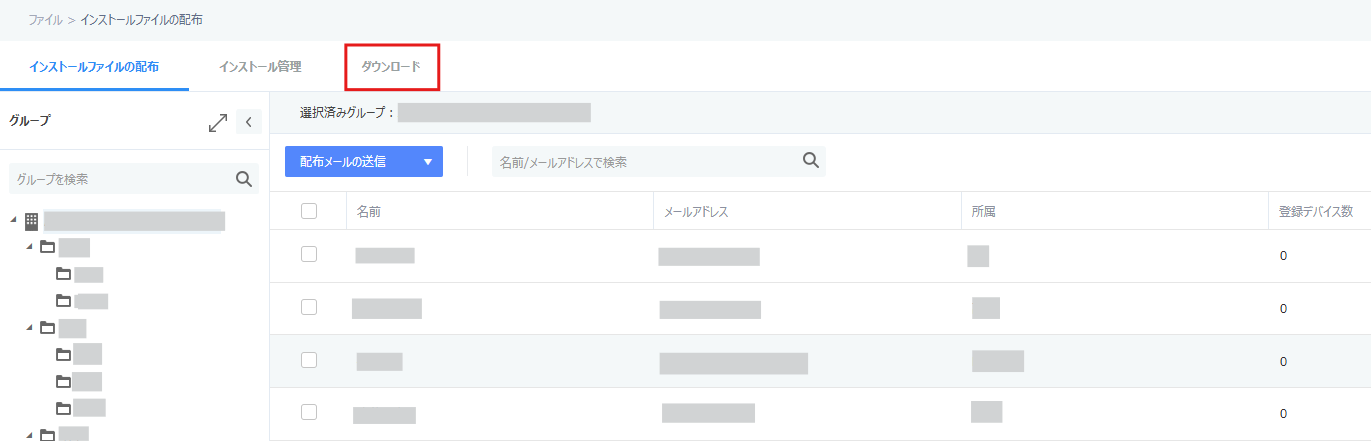Expand the group panel with diagonal arrows icon
1371x441 pixels.
(x=217, y=122)
